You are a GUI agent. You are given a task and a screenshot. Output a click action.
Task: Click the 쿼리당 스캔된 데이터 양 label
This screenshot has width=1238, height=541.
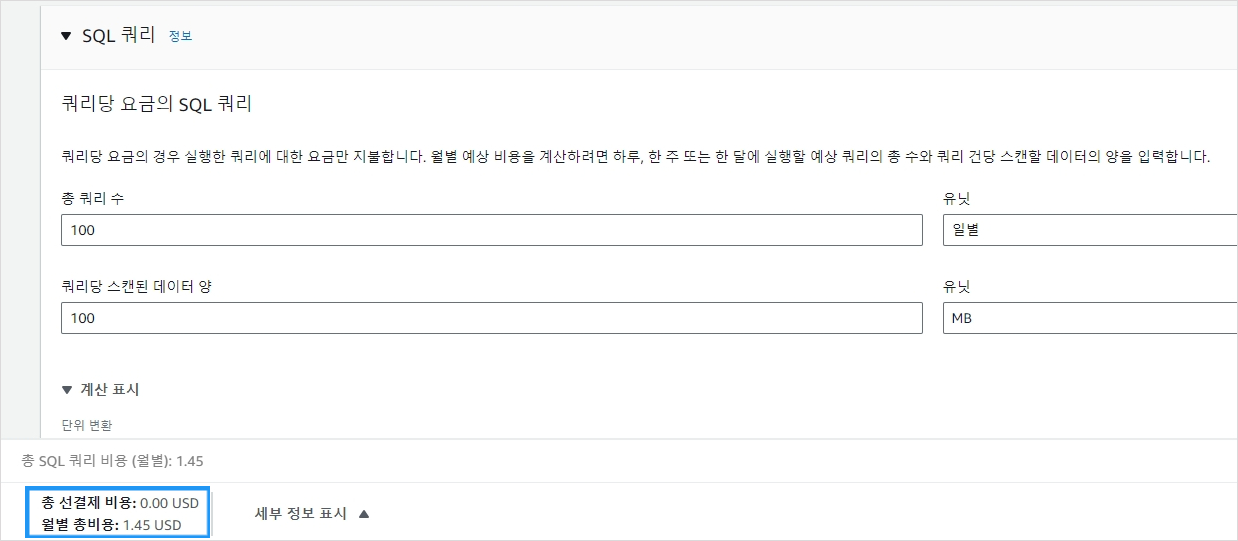136,286
